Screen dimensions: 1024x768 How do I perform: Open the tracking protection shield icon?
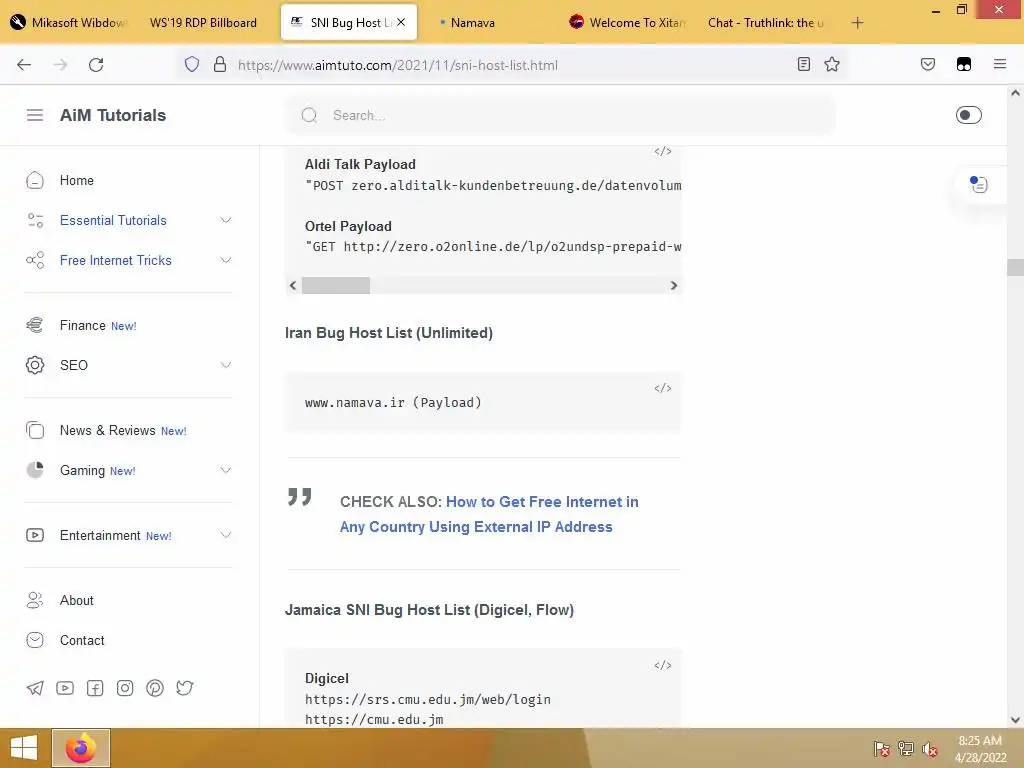tap(191, 64)
